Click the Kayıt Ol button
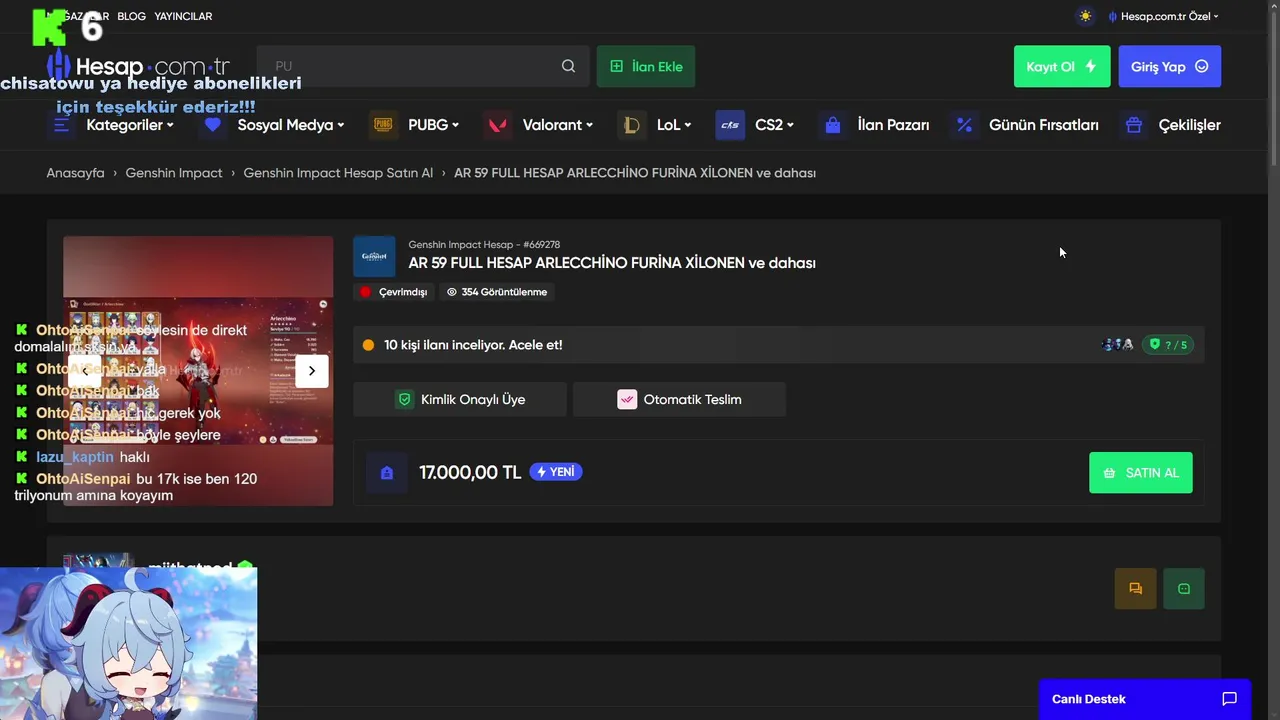The image size is (1280, 720). [1062, 66]
